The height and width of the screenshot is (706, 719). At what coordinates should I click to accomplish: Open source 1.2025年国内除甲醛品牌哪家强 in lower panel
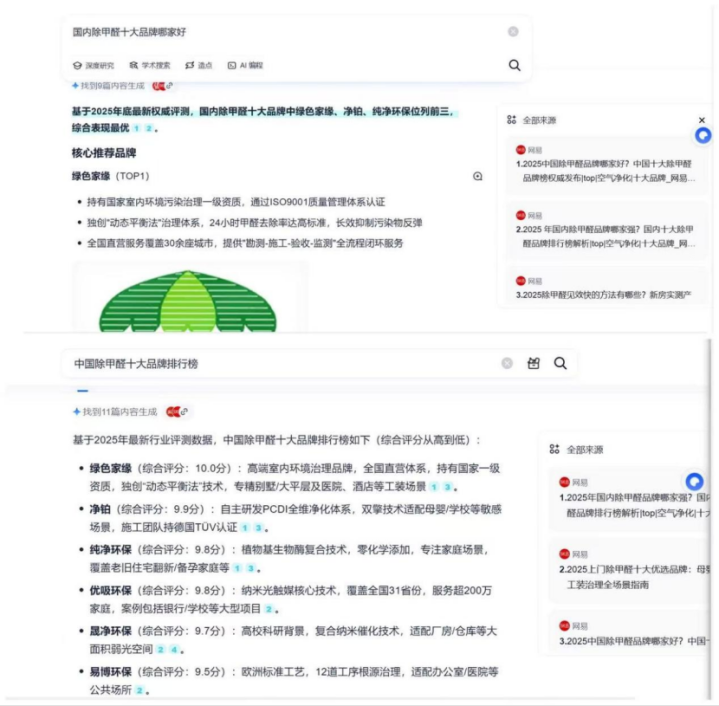(634, 505)
